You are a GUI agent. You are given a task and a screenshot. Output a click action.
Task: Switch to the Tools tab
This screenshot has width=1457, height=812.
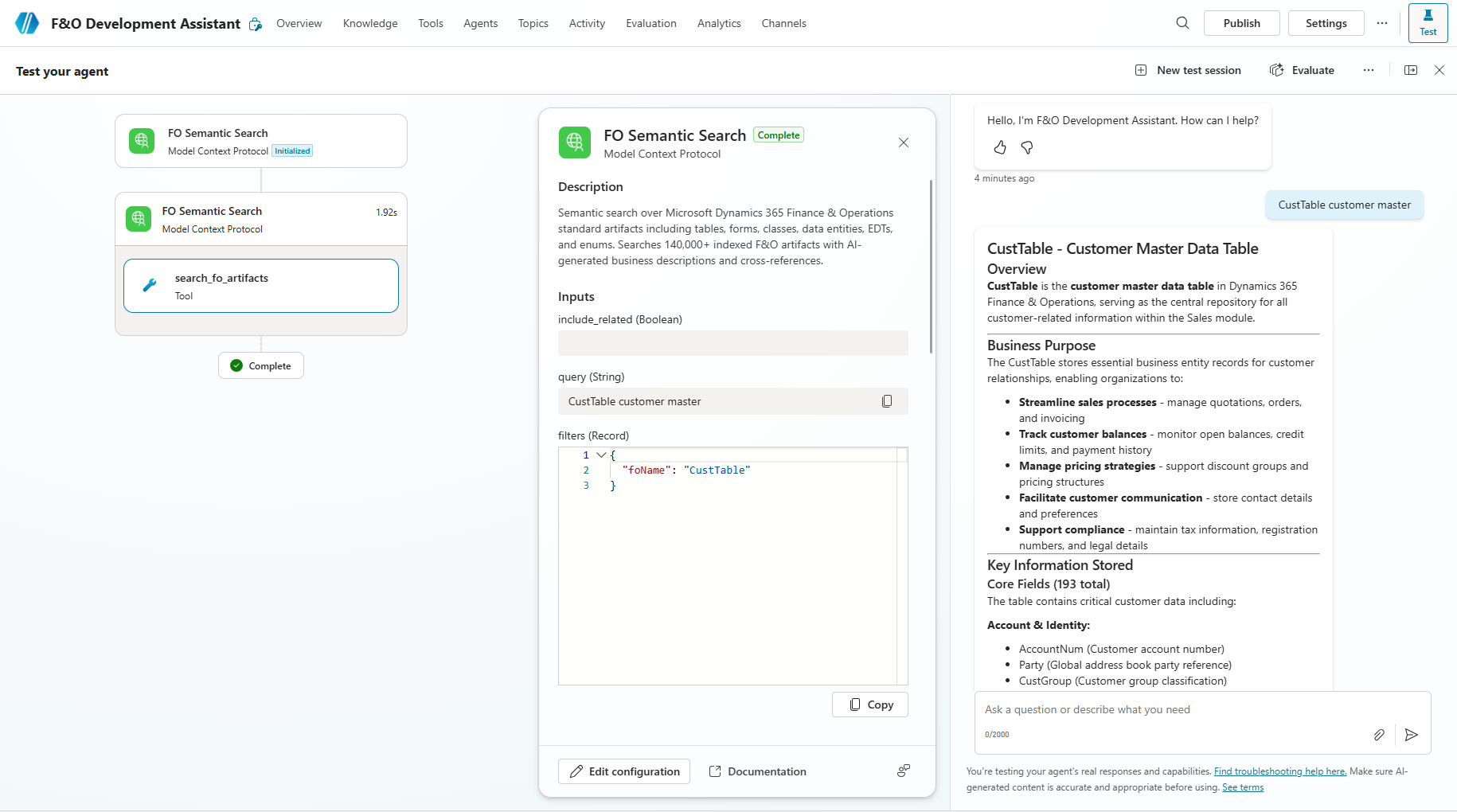coord(431,23)
